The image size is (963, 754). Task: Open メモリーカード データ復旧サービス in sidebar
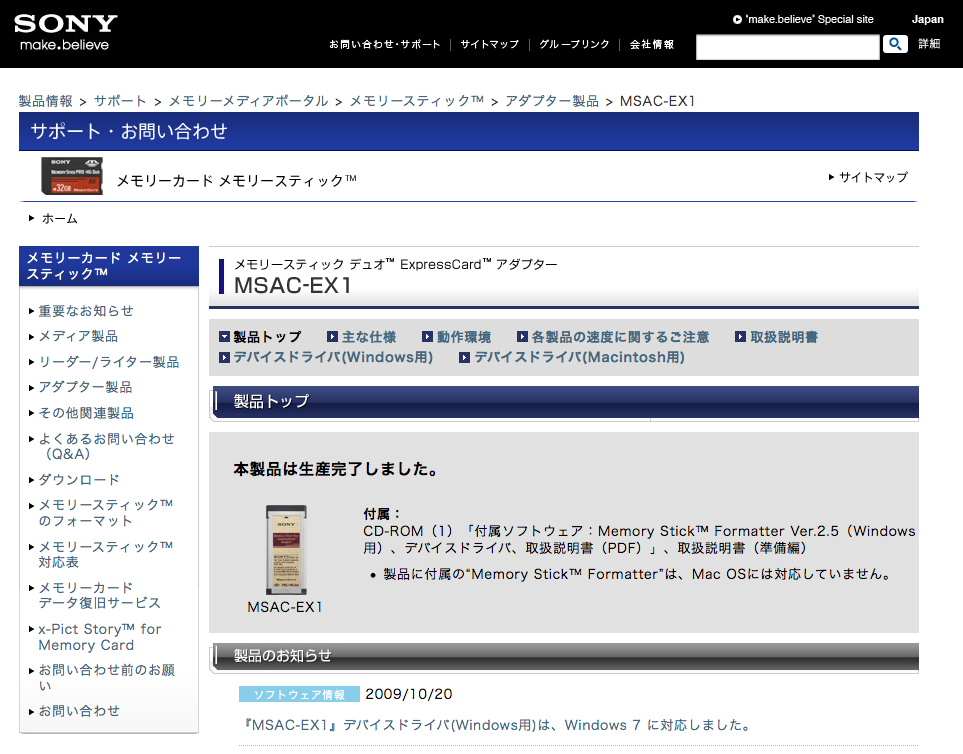click(x=99, y=595)
